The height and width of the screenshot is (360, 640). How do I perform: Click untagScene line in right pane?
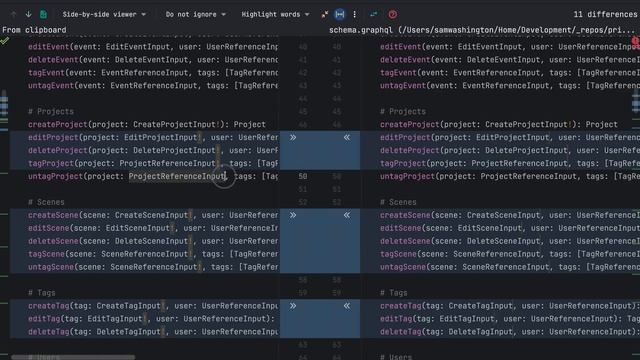[510, 267]
